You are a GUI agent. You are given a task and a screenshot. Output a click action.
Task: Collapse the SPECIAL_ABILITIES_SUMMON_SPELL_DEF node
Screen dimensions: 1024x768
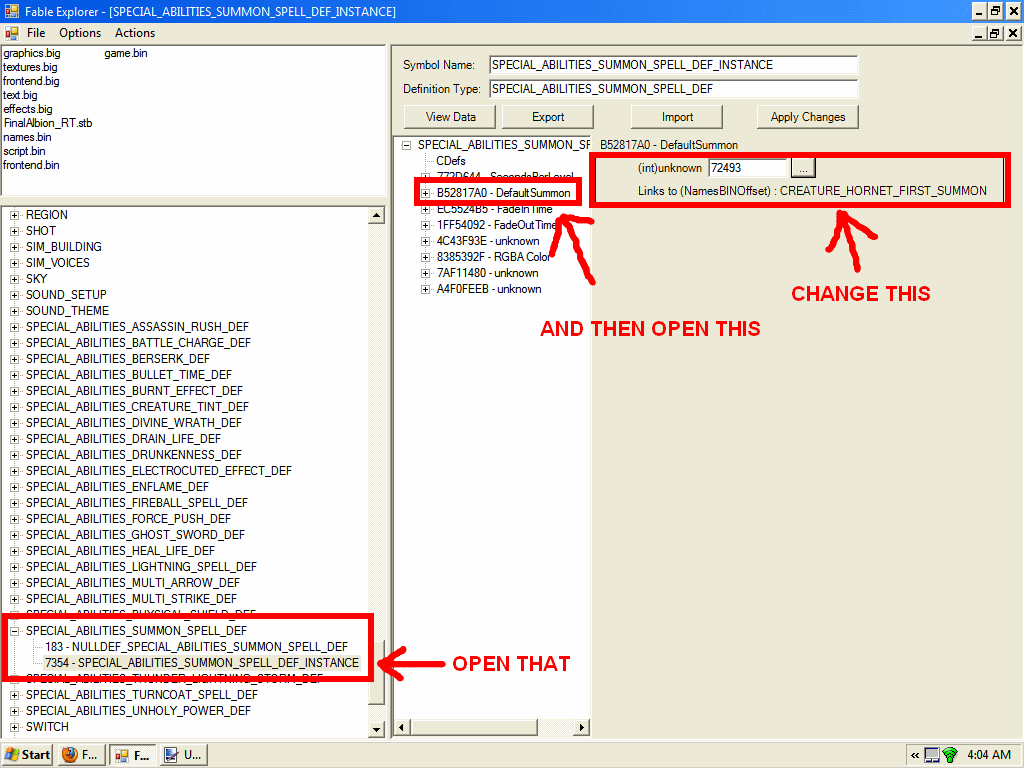click(x=15, y=631)
